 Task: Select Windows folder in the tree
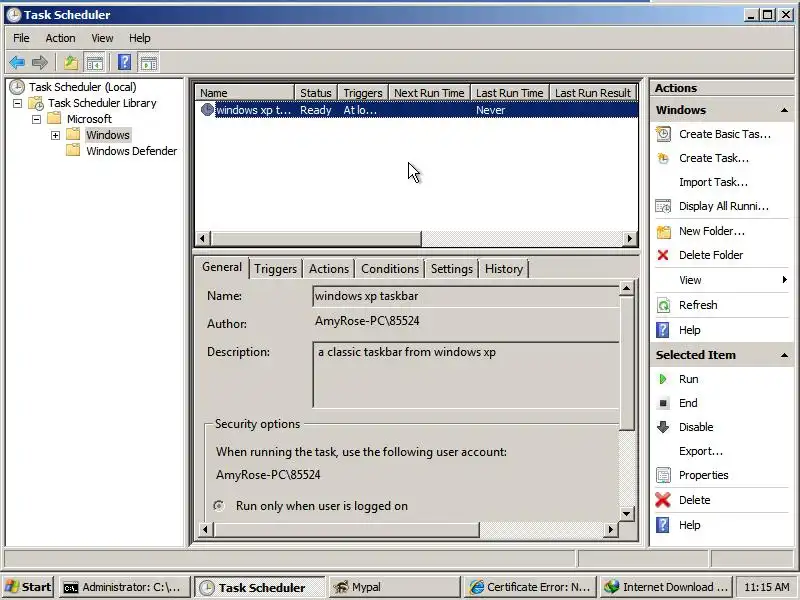click(x=108, y=135)
